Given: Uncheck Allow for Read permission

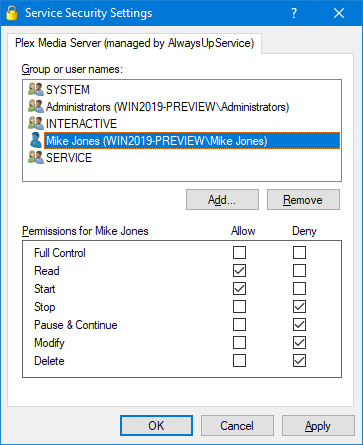Looking at the screenshot, I should click(x=239, y=271).
